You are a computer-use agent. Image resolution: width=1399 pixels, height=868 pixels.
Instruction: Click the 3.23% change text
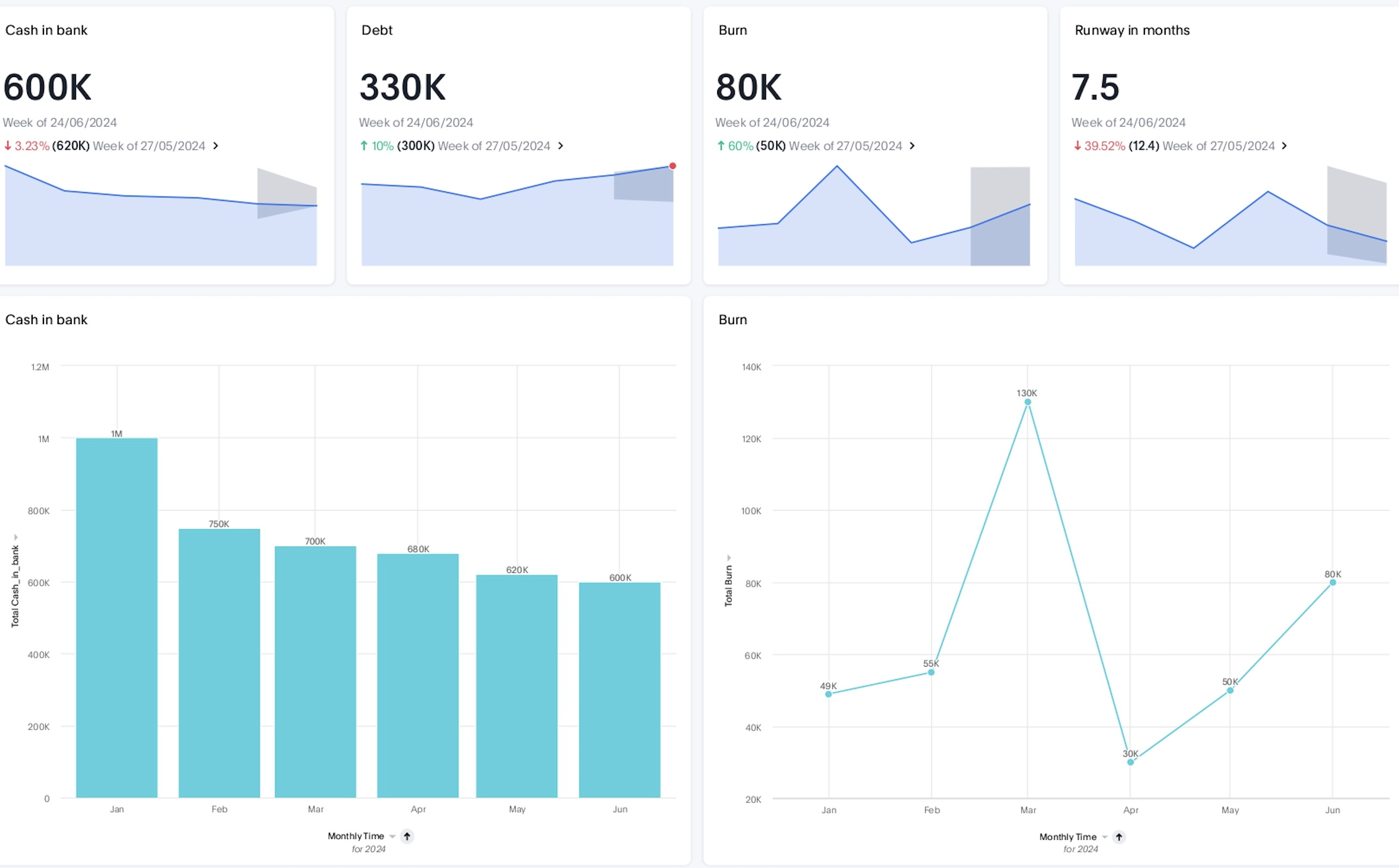32,146
